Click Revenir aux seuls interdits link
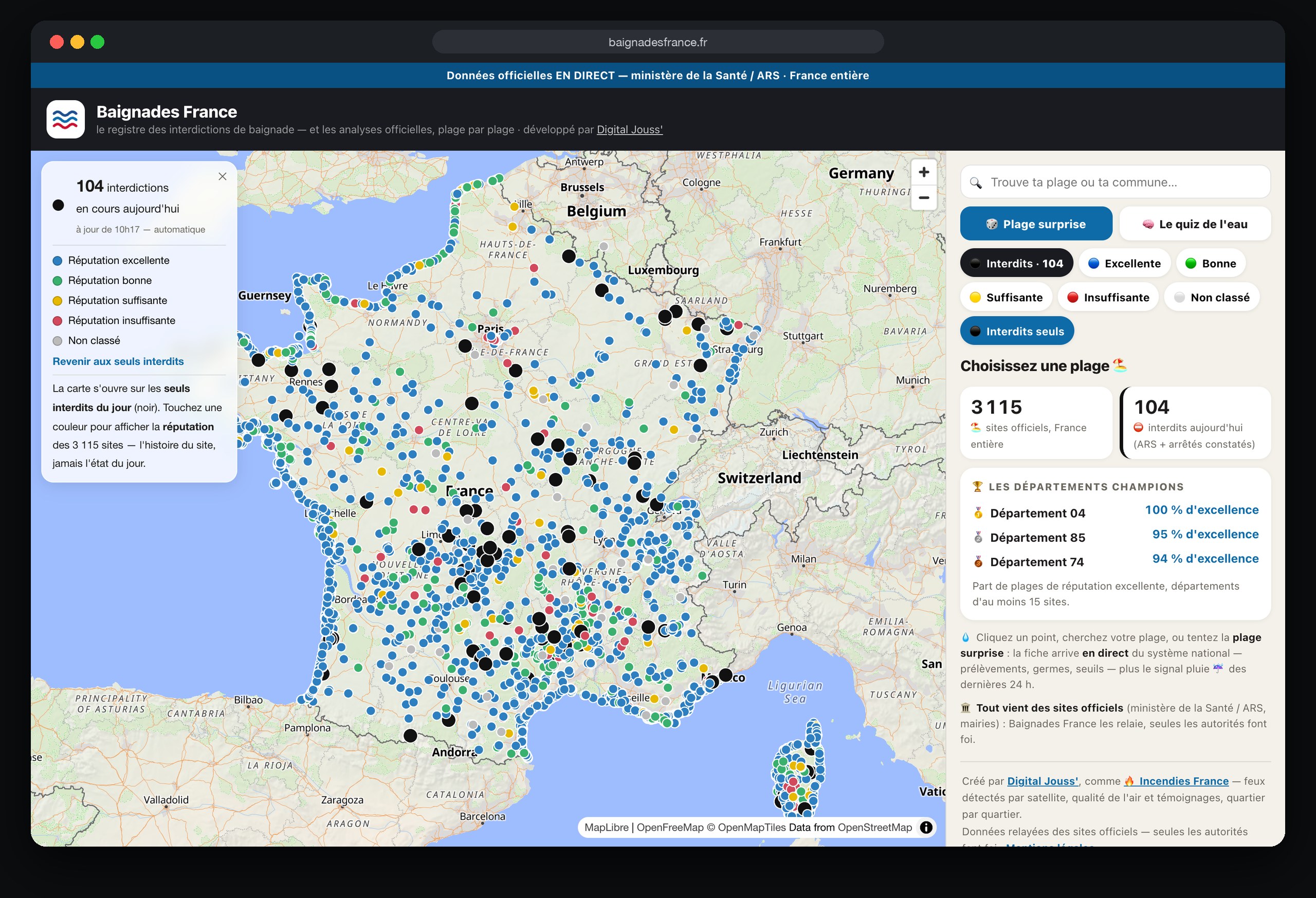1316x898 pixels. (118, 361)
